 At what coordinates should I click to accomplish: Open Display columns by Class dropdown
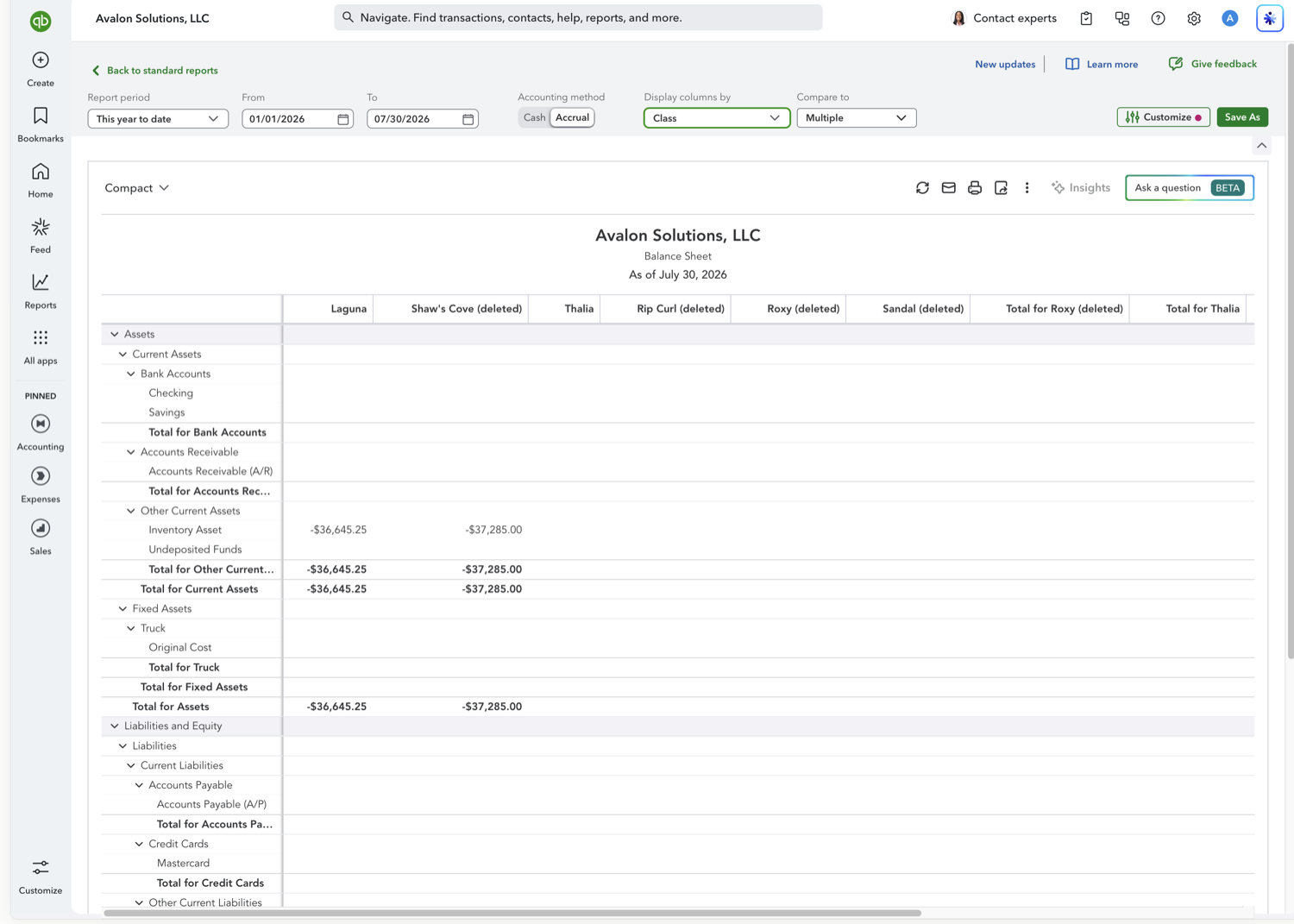(716, 117)
